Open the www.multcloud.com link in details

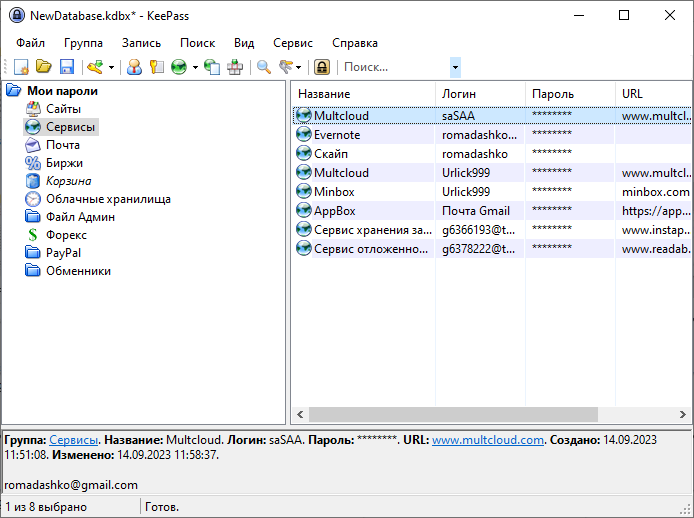[x=488, y=440]
